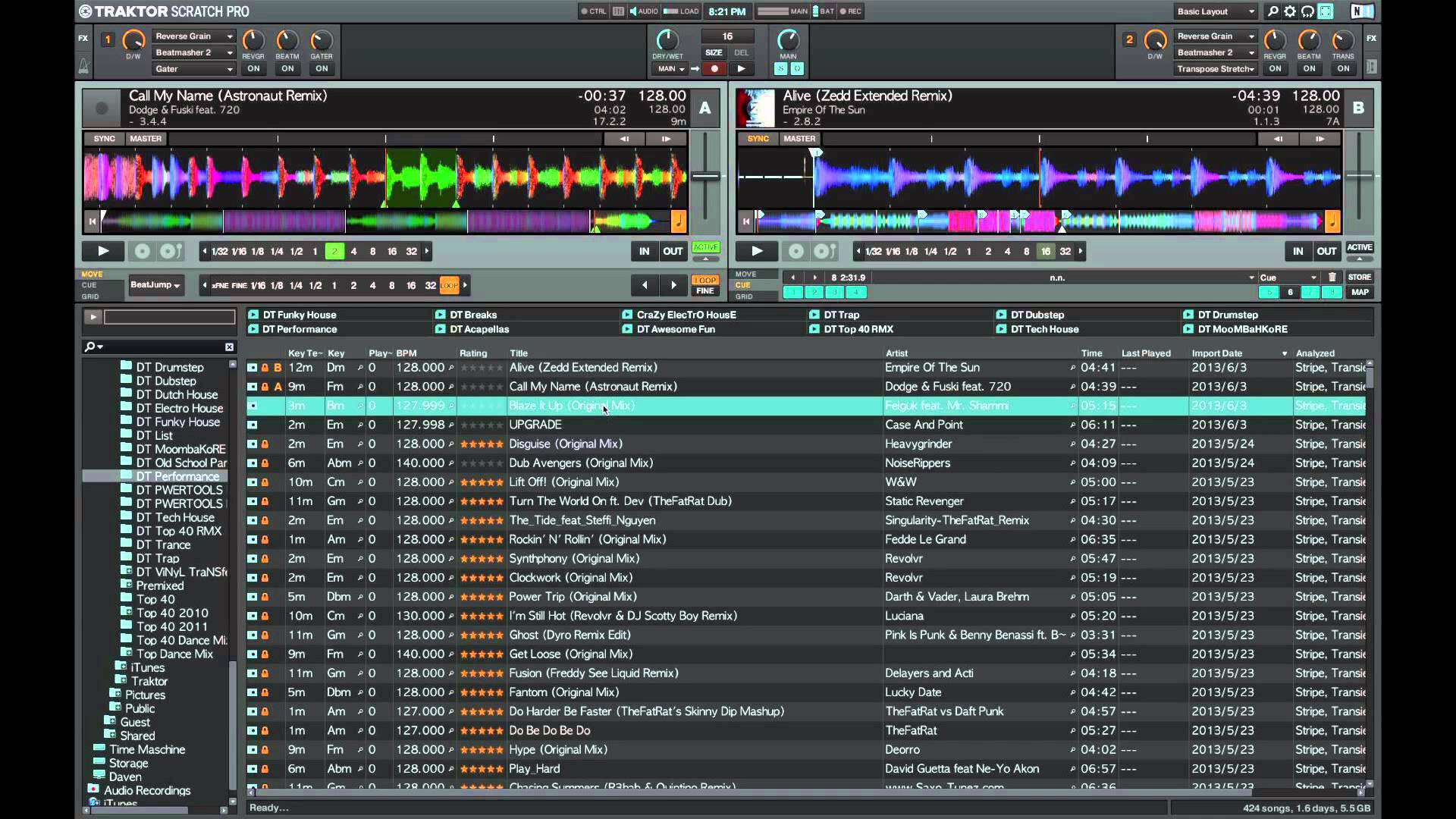Open the DT Acapellas playlist tab

(480, 329)
